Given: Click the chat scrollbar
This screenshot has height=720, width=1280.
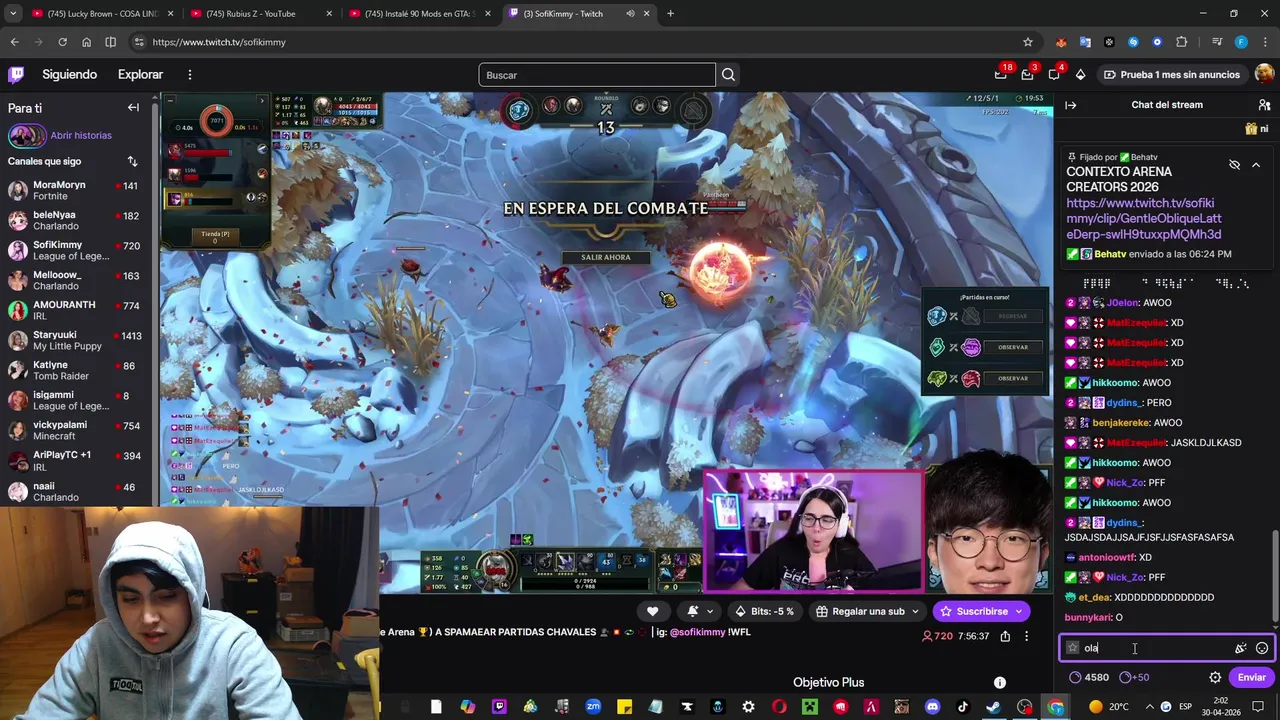Looking at the screenshot, I should (1274, 575).
